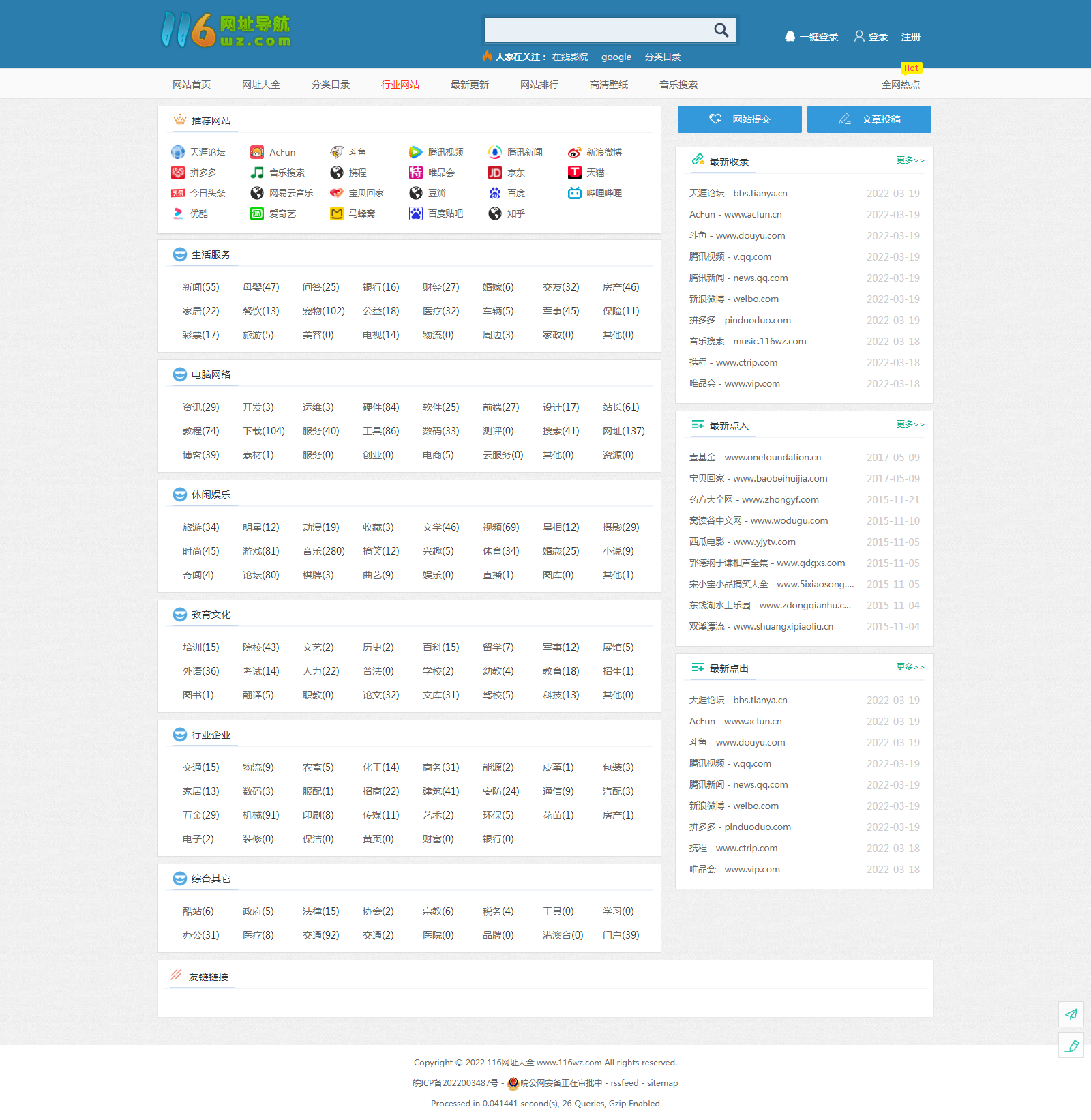
Task: Focus the top search input field
Action: pos(598,30)
